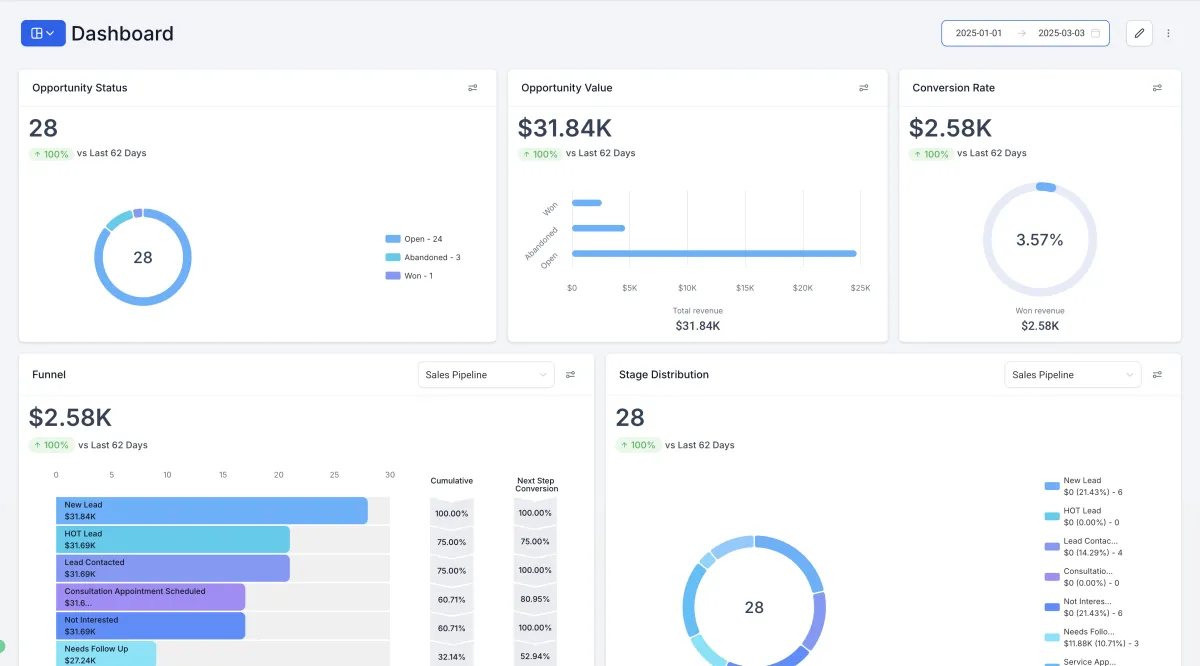1200x666 pixels.
Task: Open Opportunity Status widget filter settings
Action: (x=473, y=88)
